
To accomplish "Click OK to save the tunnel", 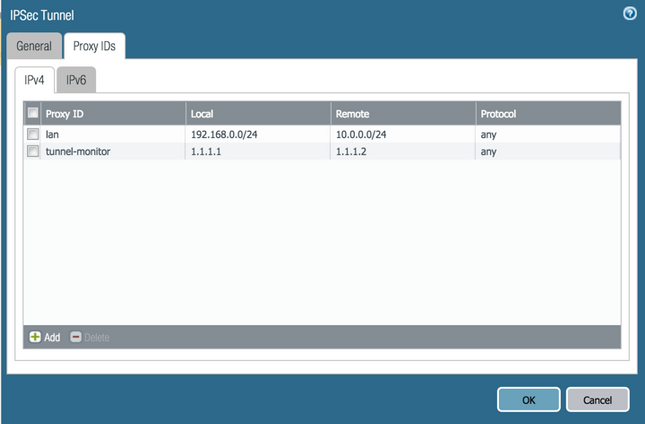I will point(529,399).
